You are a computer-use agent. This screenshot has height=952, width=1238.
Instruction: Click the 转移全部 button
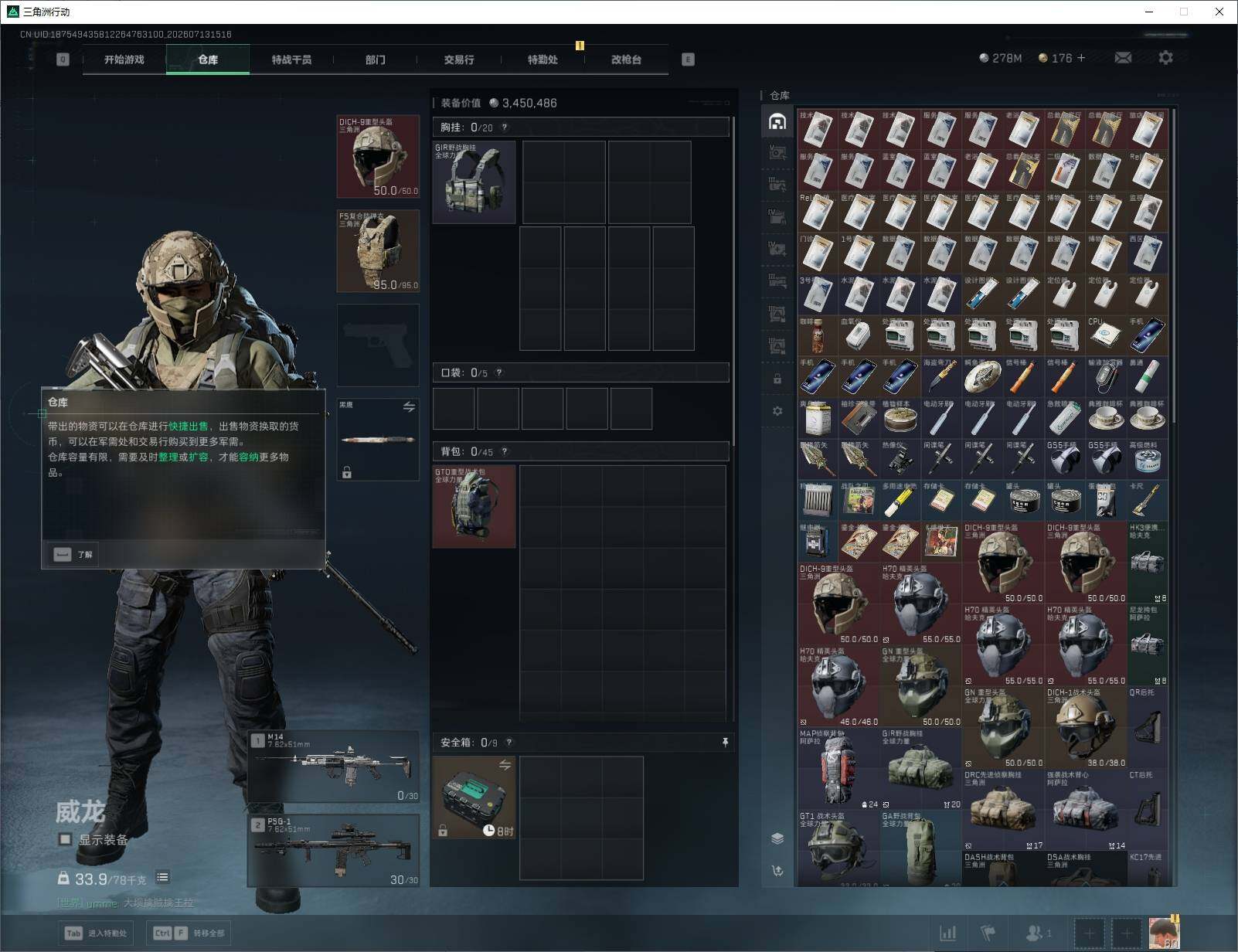pyautogui.click(x=189, y=933)
